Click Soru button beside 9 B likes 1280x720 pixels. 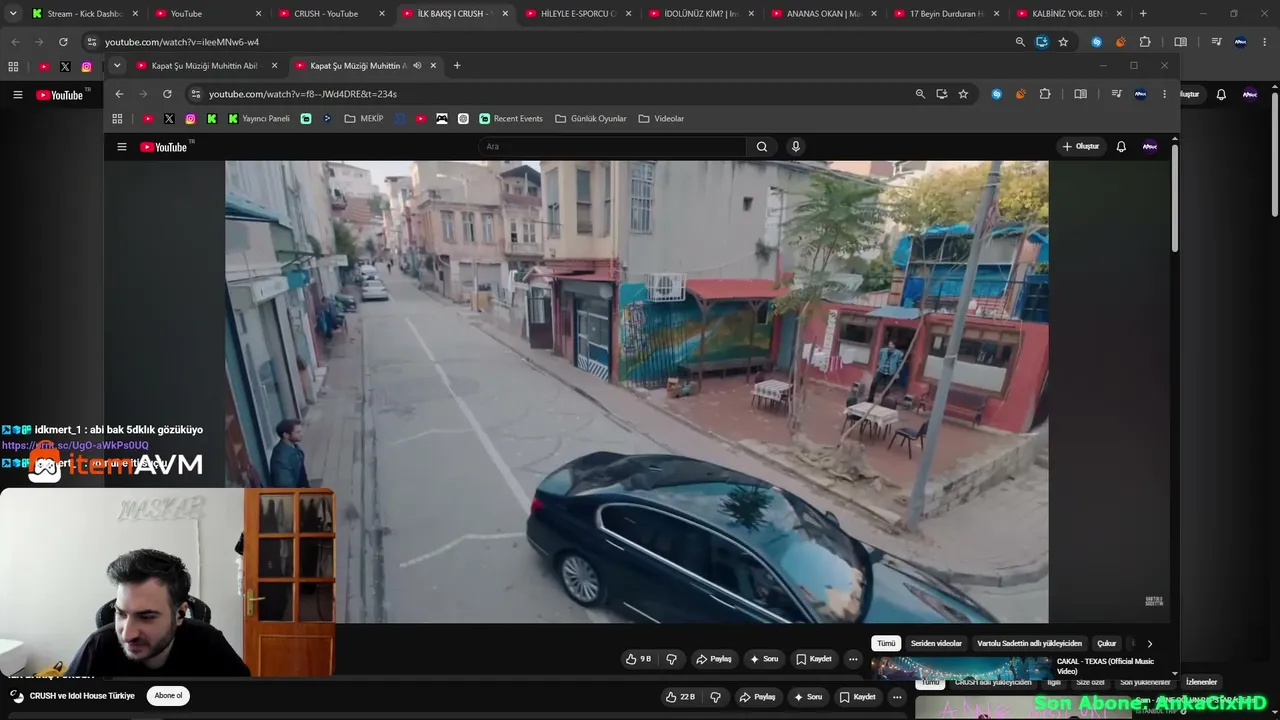(x=764, y=659)
